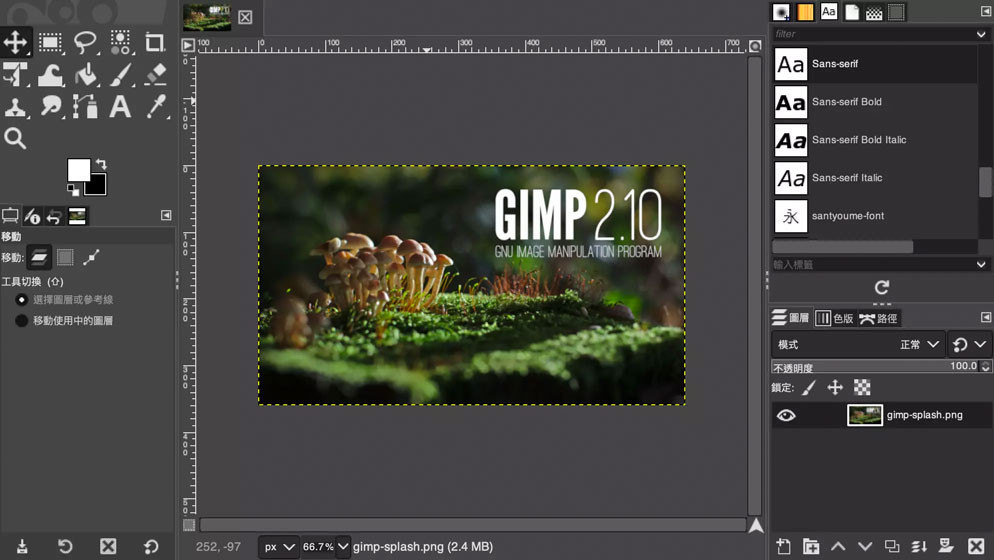994x560 pixels.
Task: Toggle the Quick Mask button
Action: pos(189,525)
